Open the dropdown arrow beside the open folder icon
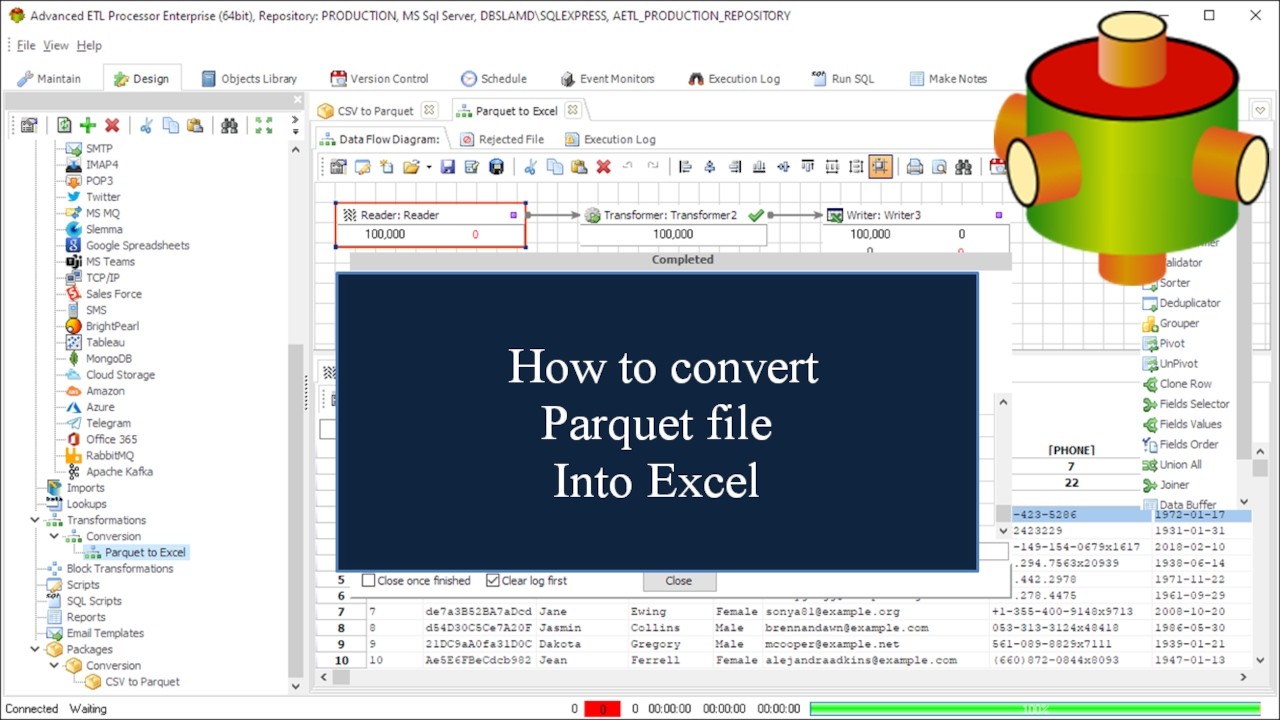 429,167
